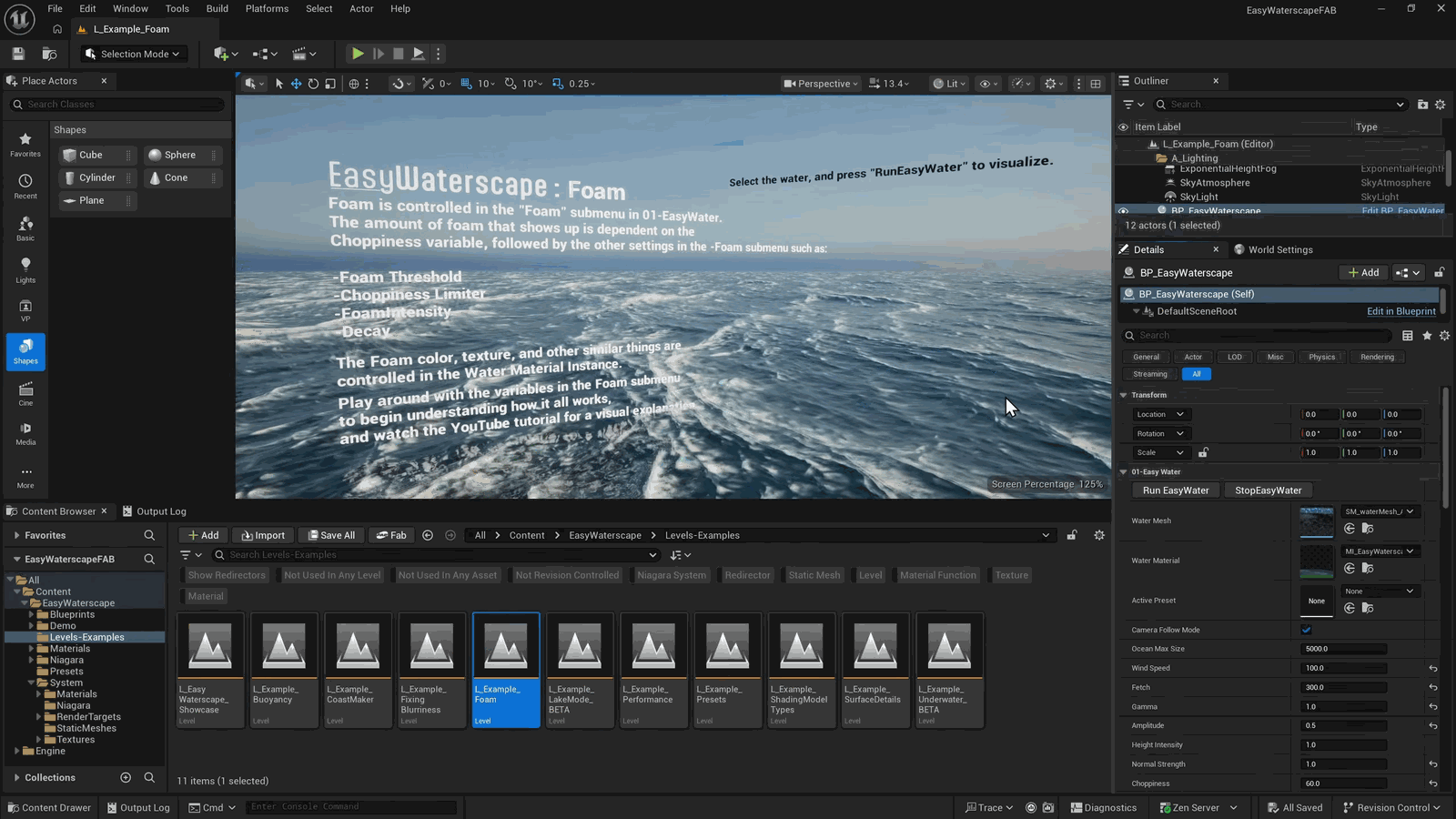Lock the scale ratio in Transform

1203,452
